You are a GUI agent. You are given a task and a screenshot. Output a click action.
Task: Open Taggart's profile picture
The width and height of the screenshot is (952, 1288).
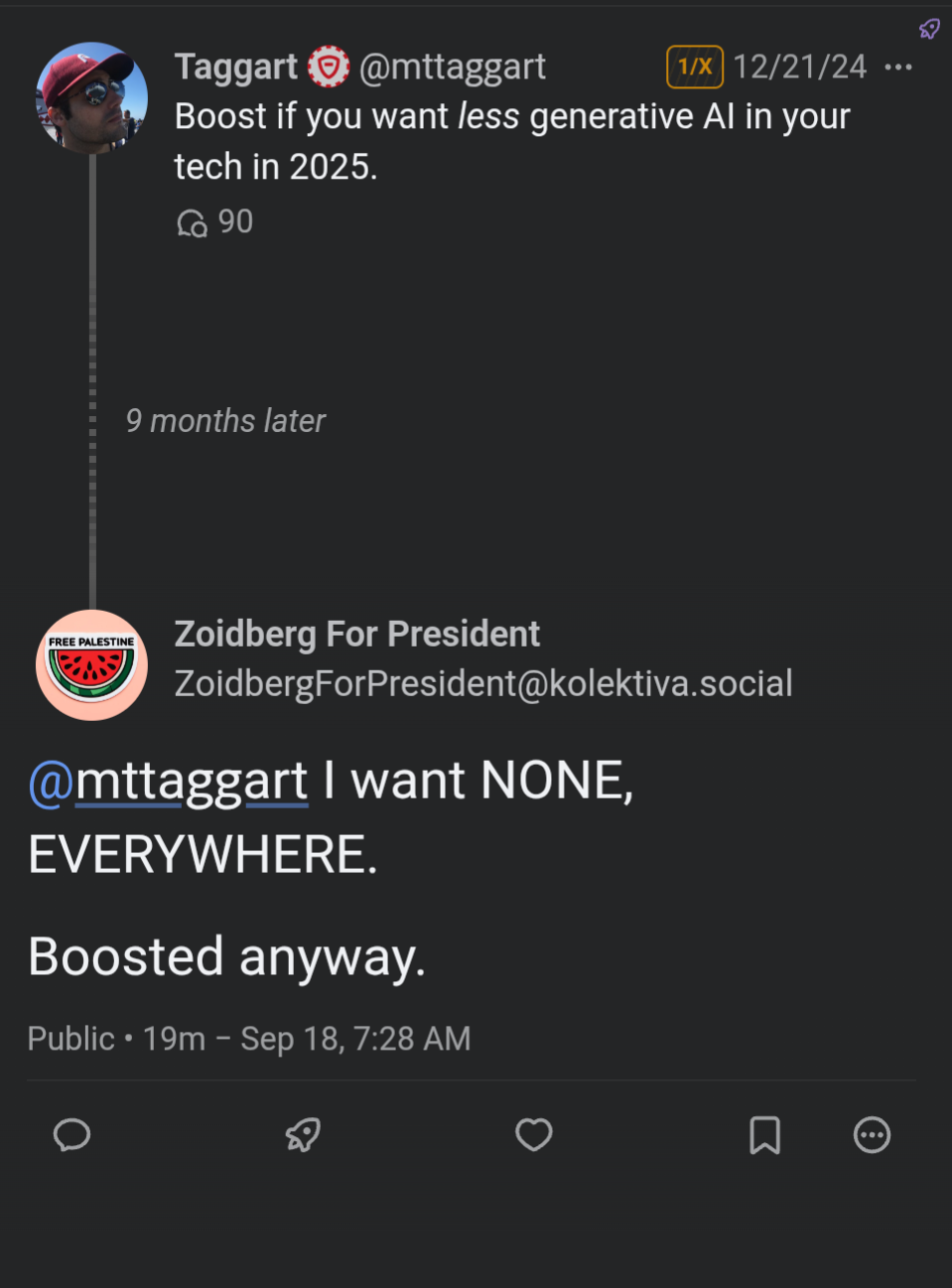pos(91,97)
